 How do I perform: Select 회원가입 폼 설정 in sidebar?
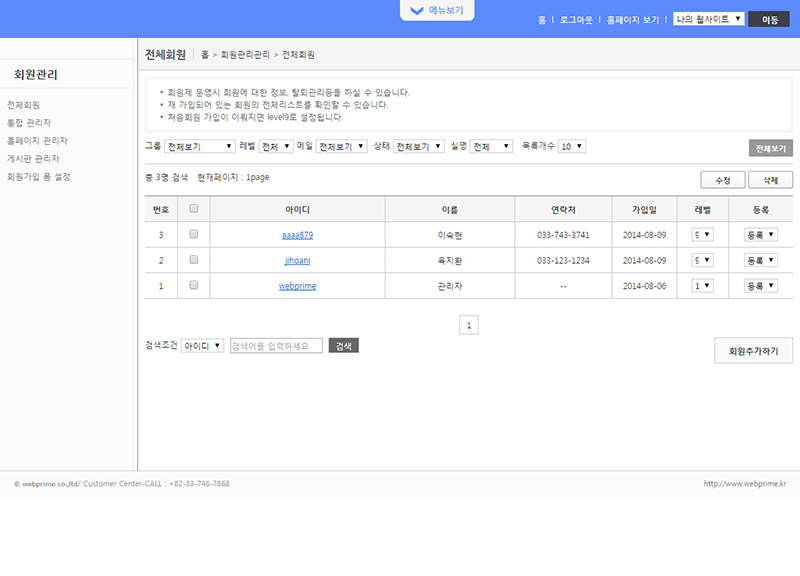39,177
